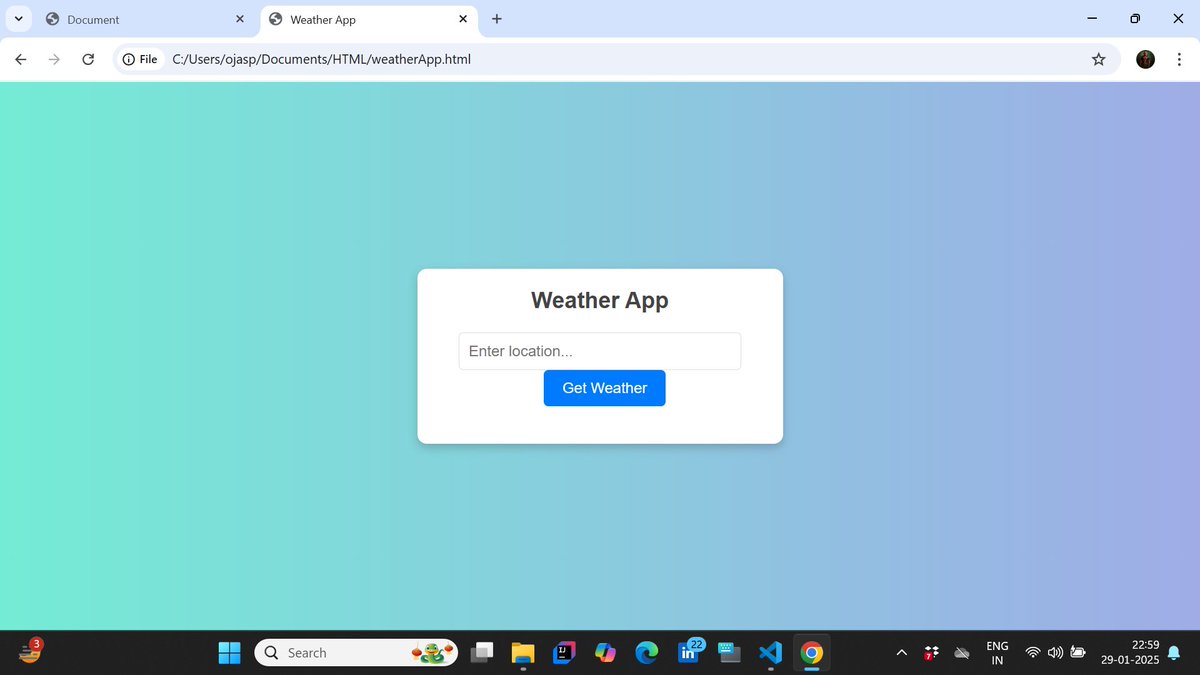Open Copilot from the taskbar
Viewport: 1200px width, 675px height.
(x=606, y=653)
